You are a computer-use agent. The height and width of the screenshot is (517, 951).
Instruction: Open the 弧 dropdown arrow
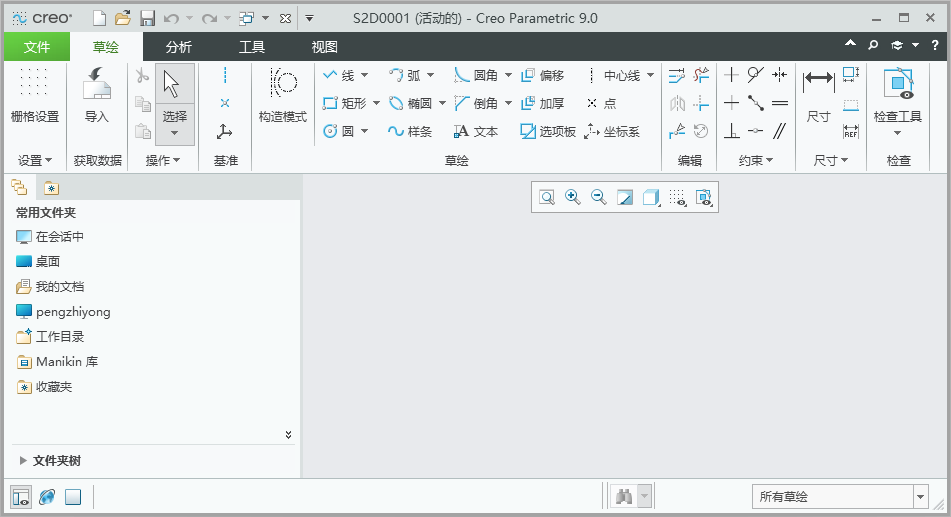(x=431, y=75)
